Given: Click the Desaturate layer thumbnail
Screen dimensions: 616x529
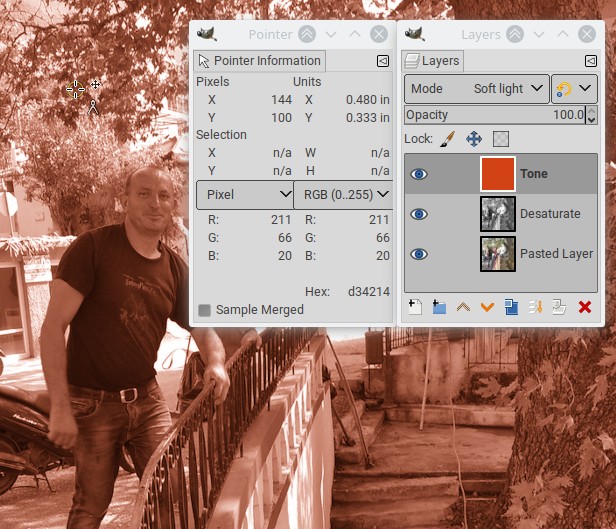Looking at the screenshot, I should [498, 214].
